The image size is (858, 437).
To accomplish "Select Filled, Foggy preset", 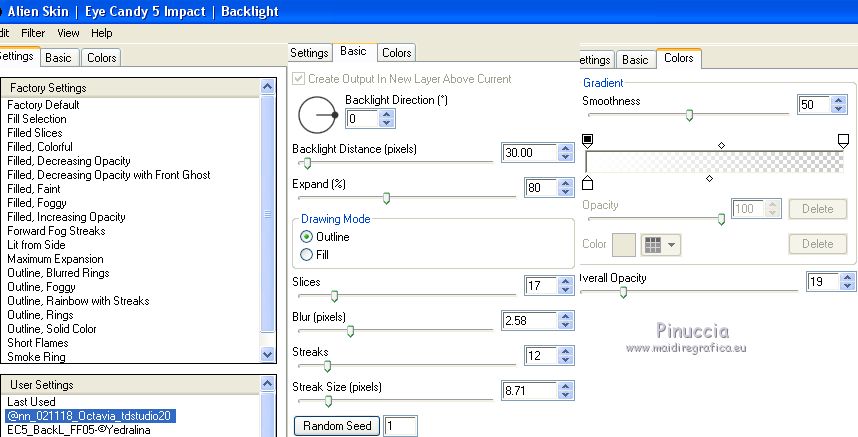I will (x=37, y=203).
